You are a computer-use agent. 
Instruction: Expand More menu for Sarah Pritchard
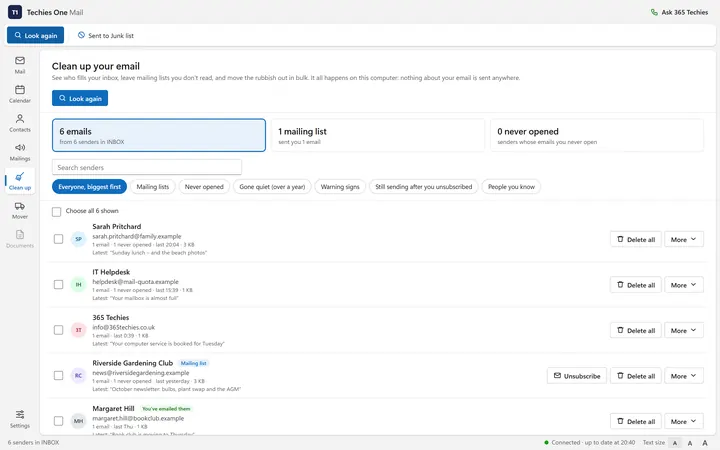point(683,239)
